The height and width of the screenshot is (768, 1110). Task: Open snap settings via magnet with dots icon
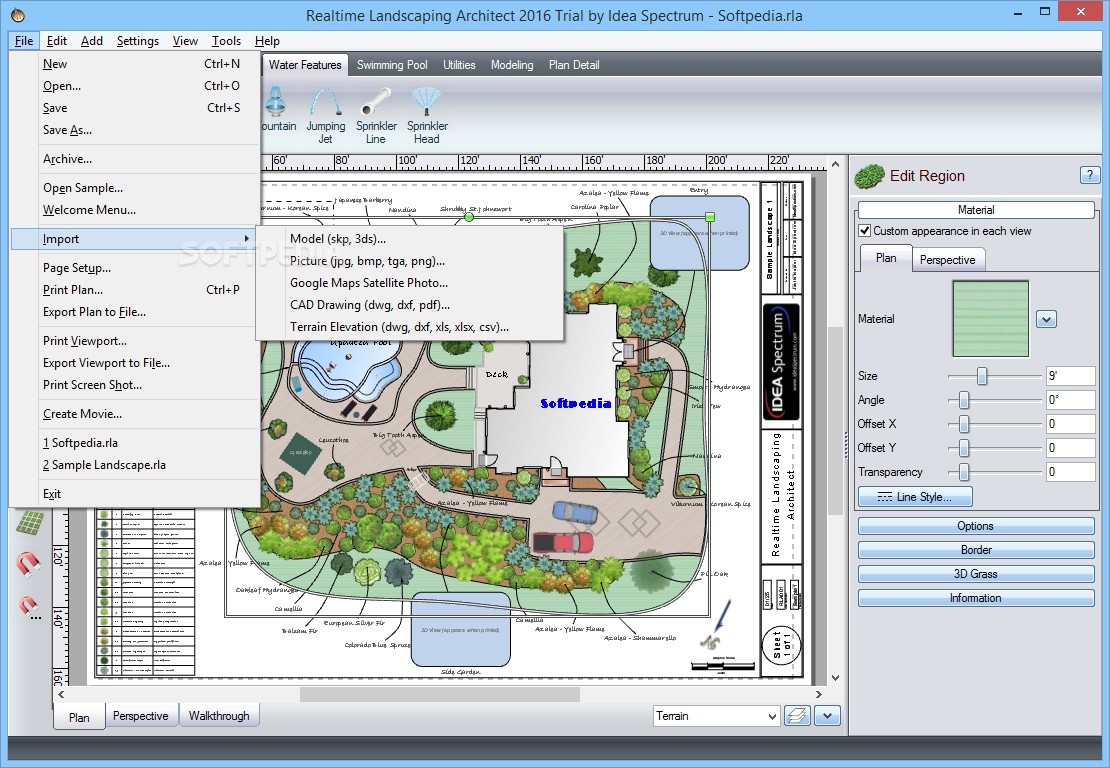coord(29,607)
